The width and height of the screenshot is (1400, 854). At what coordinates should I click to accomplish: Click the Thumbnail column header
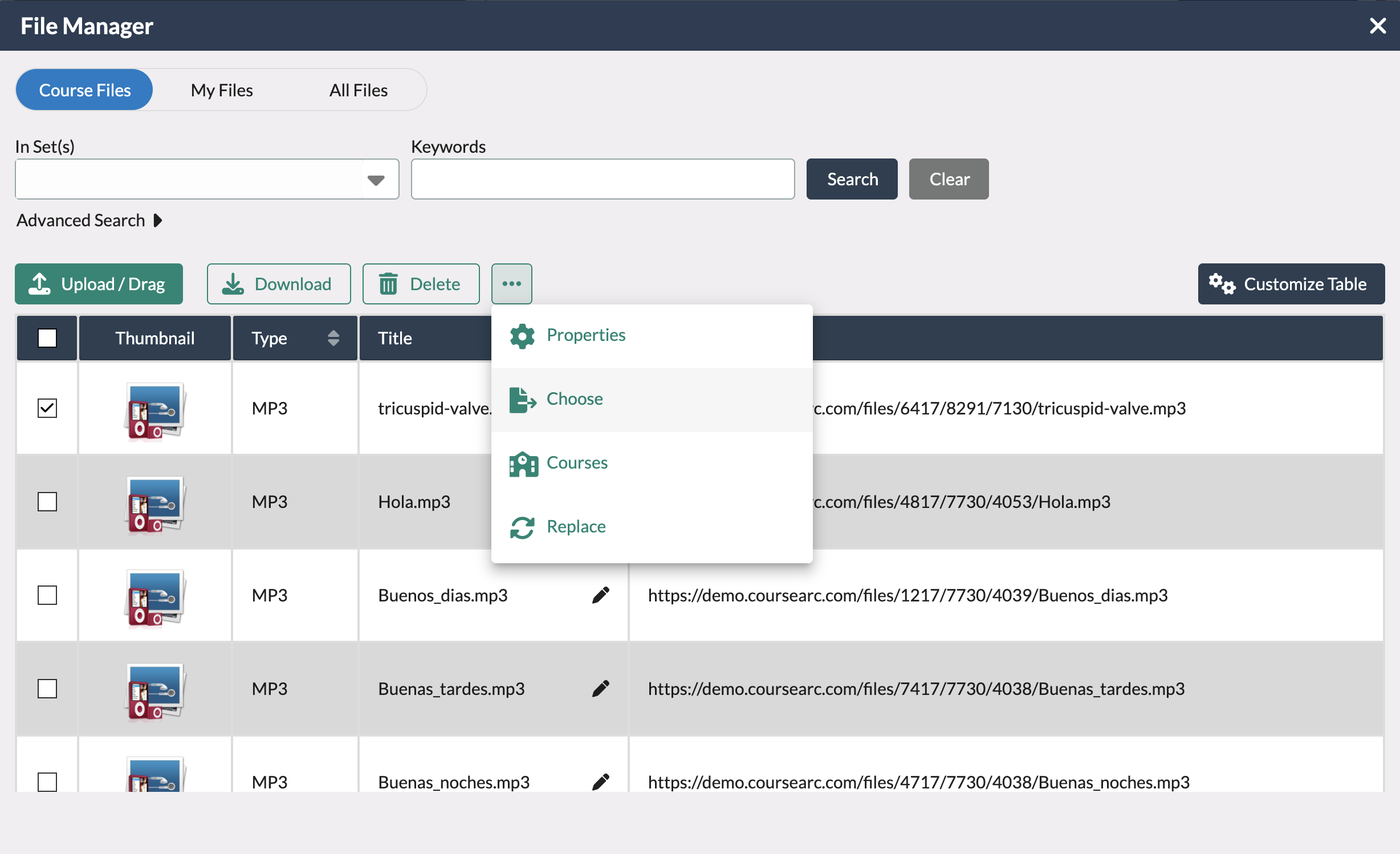(x=154, y=338)
